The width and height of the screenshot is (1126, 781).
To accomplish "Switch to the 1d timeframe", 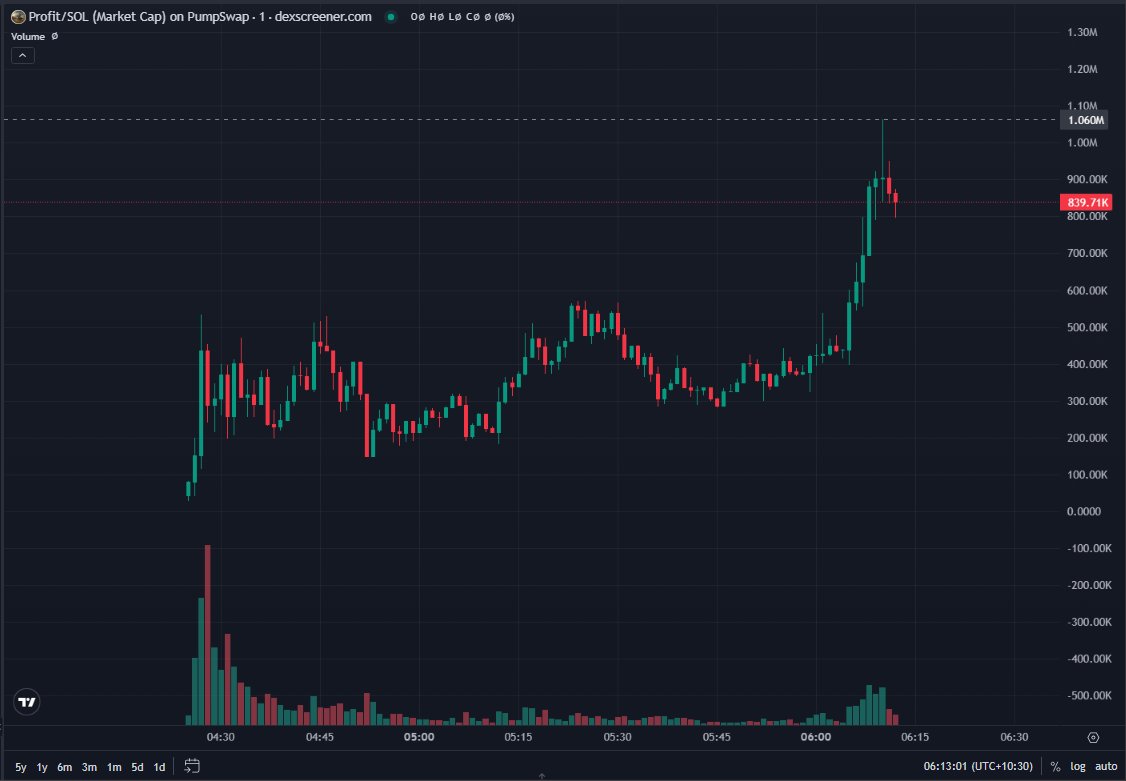I will [159, 766].
